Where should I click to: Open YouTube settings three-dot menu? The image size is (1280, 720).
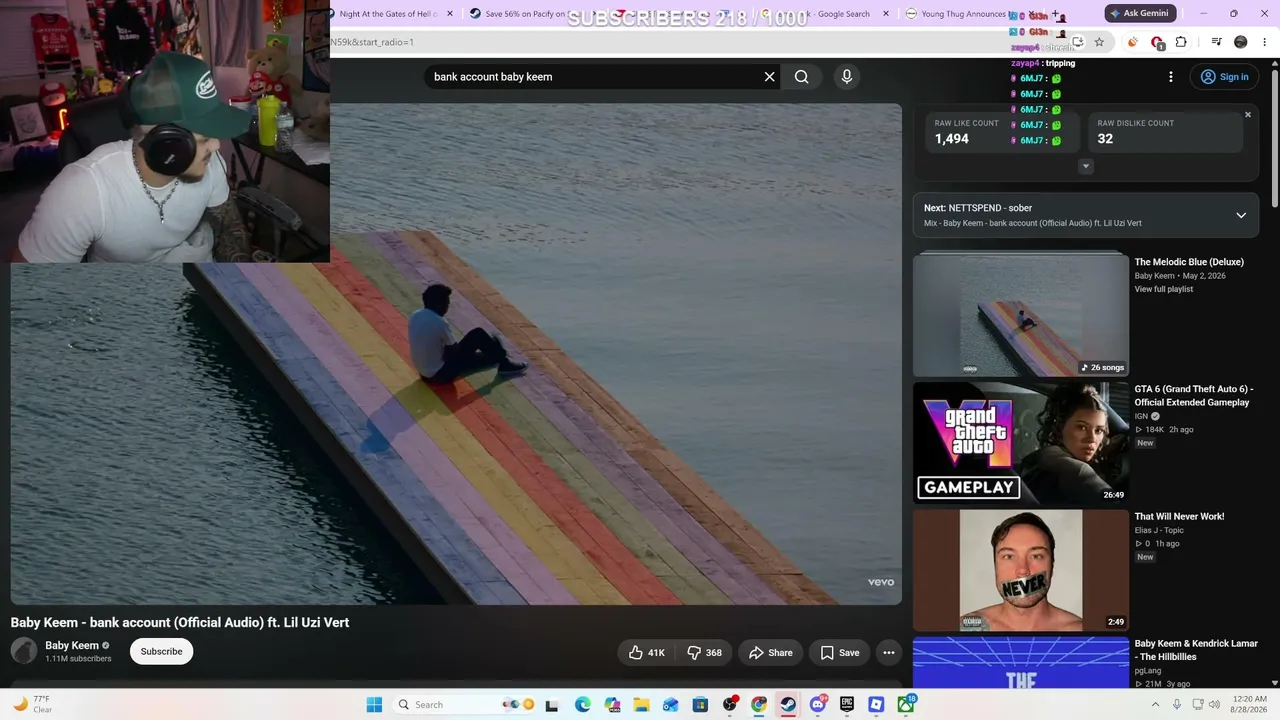(x=1171, y=77)
